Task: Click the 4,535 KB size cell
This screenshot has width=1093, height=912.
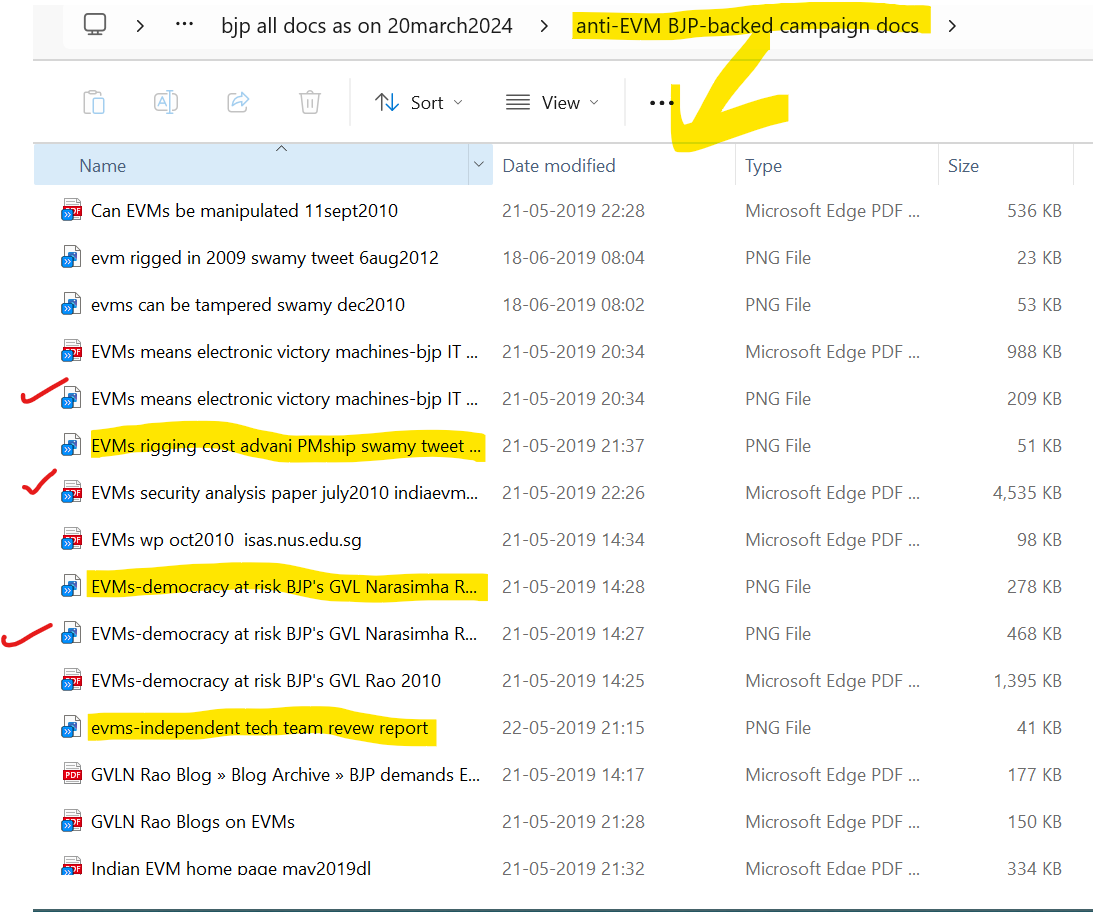Action: pos(1027,492)
